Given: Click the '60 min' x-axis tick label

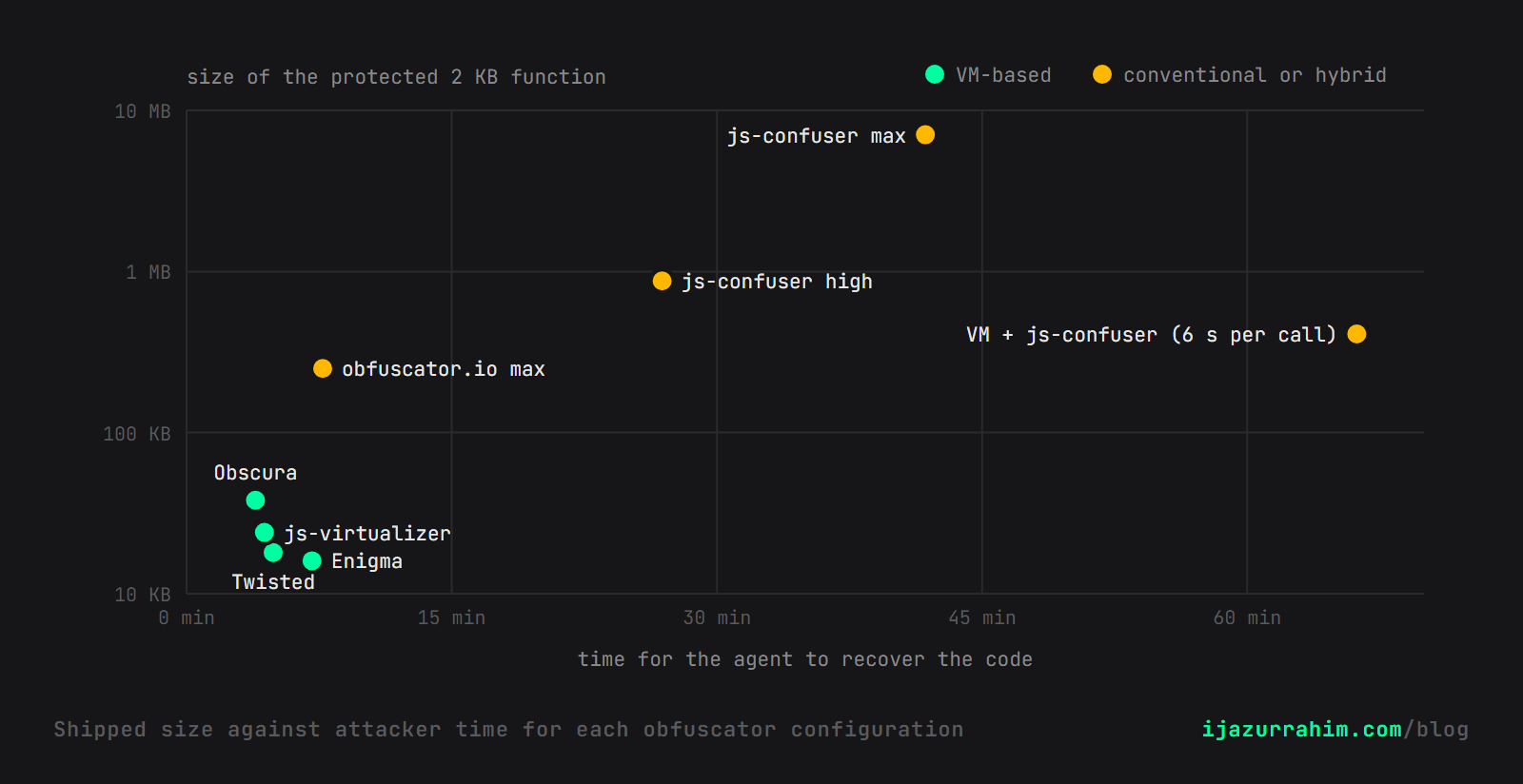Looking at the screenshot, I should [1247, 617].
